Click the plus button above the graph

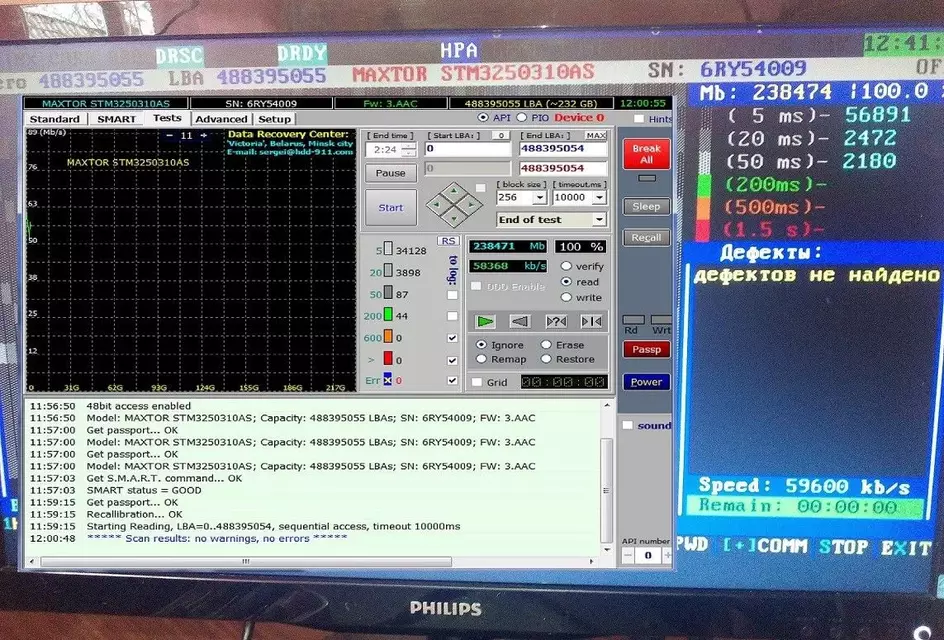203,135
